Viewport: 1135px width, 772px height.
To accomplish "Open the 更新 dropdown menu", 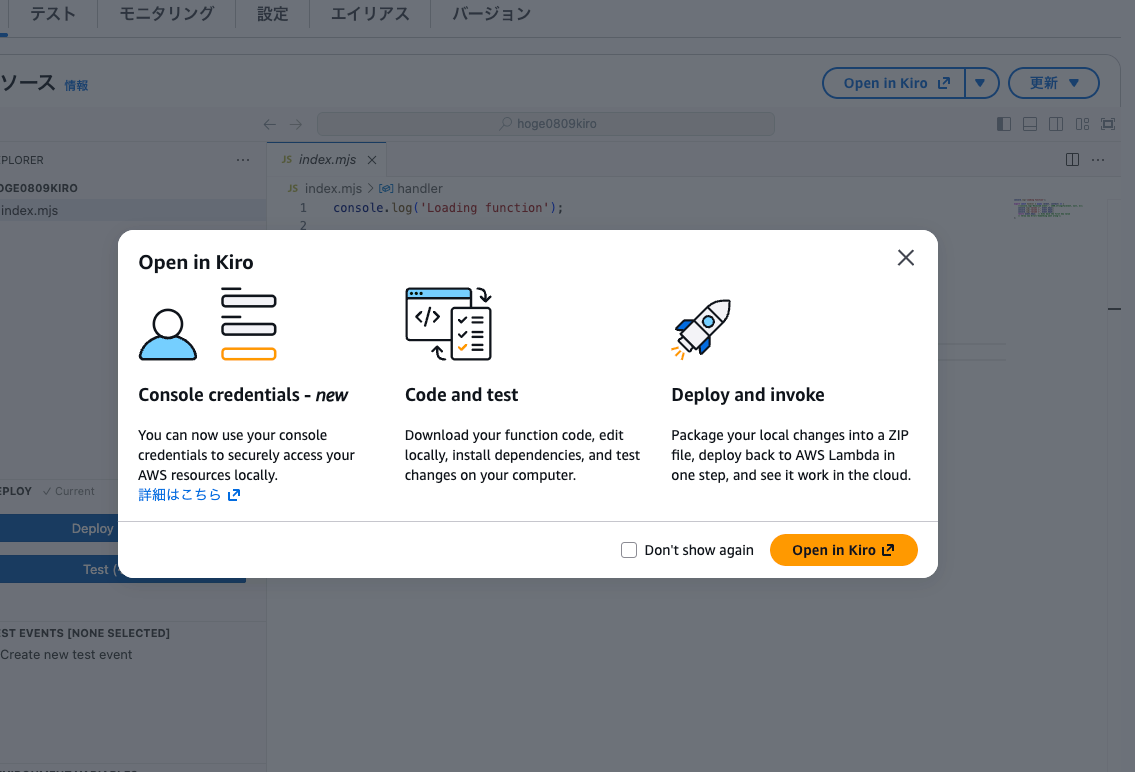I will [1054, 83].
